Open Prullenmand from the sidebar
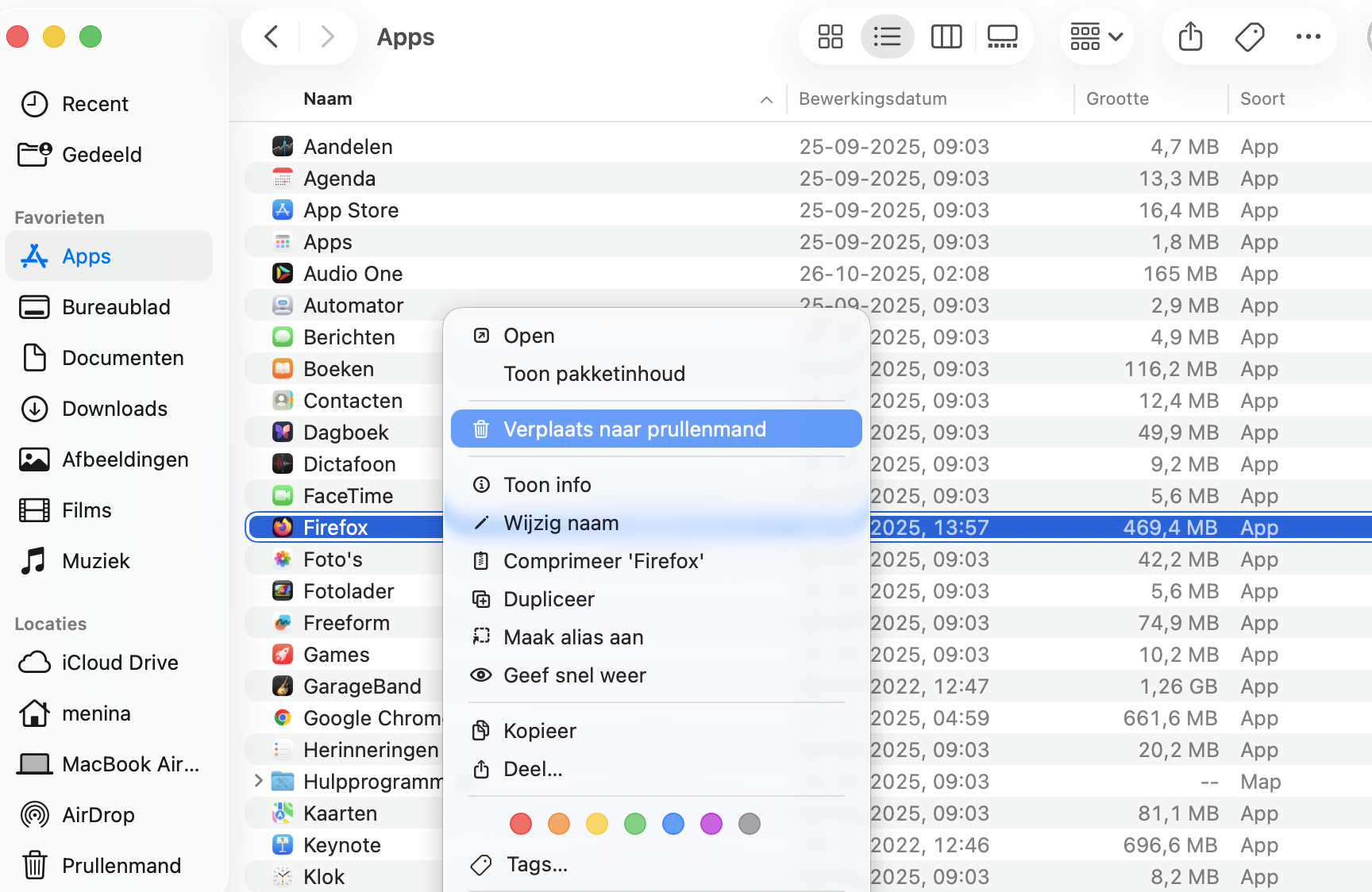The width and height of the screenshot is (1372, 892). [121, 865]
